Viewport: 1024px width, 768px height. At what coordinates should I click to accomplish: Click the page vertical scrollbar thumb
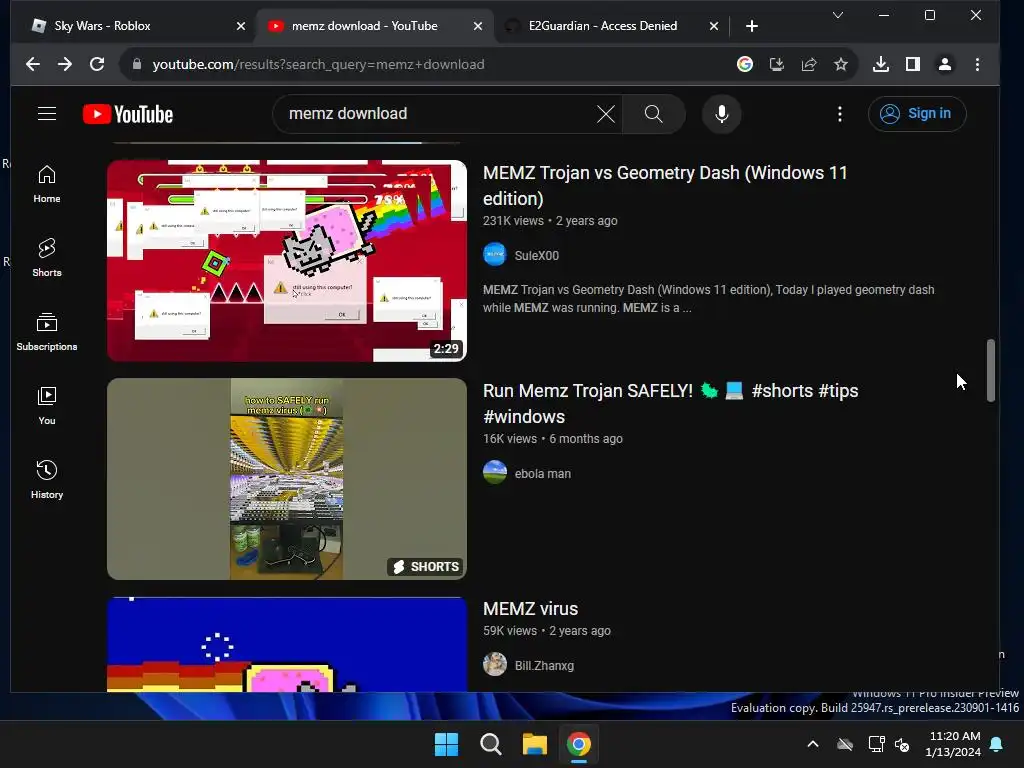point(990,370)
